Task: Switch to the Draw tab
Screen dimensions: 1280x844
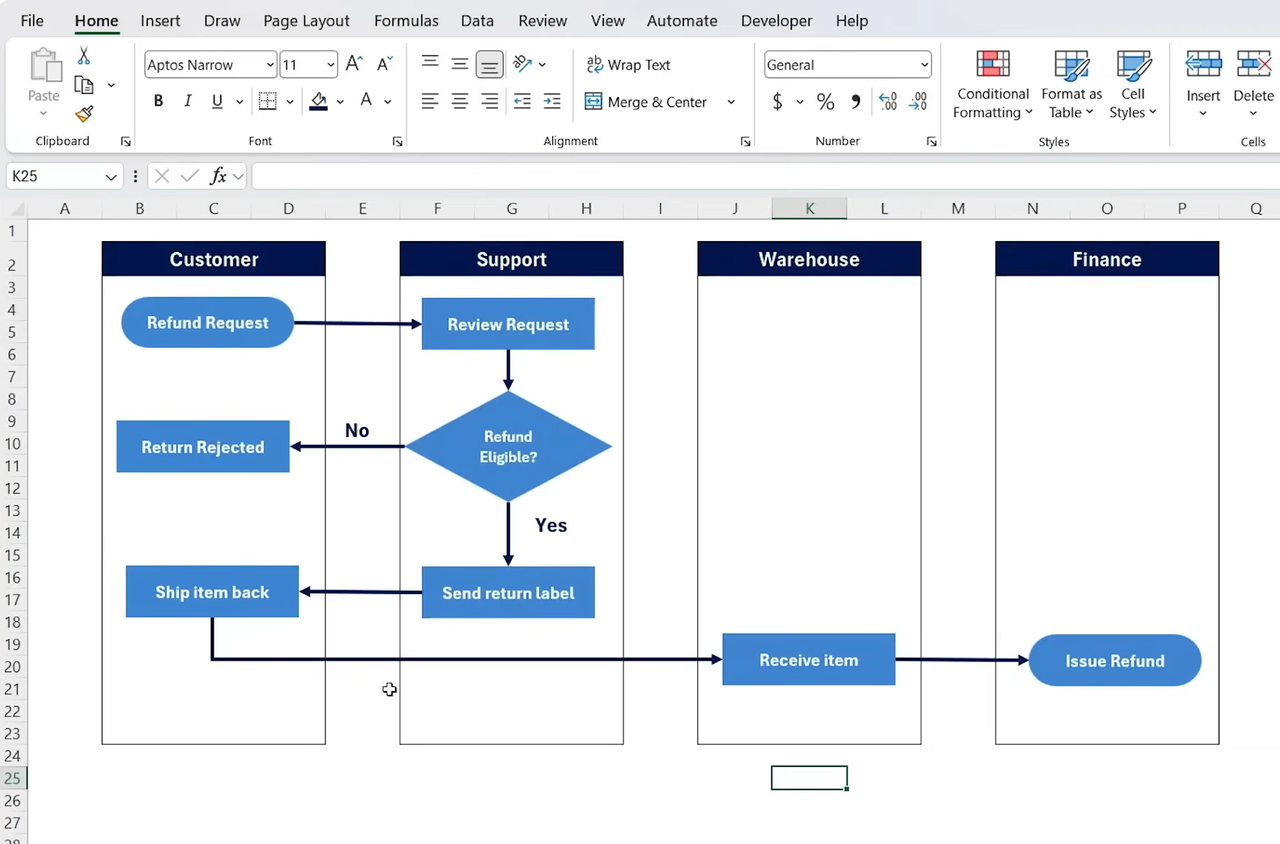Action: point(222,20)
